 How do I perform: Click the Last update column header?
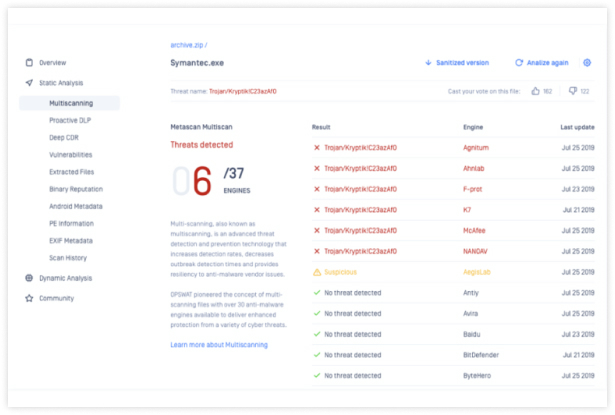(x=577, y=127)
